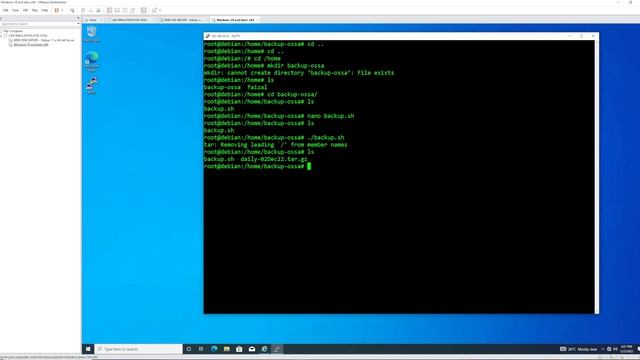Image resolution: width=640 pixels, height=360 pixels.
Task: Open the Windows Start button
Action: click(88, 349)
